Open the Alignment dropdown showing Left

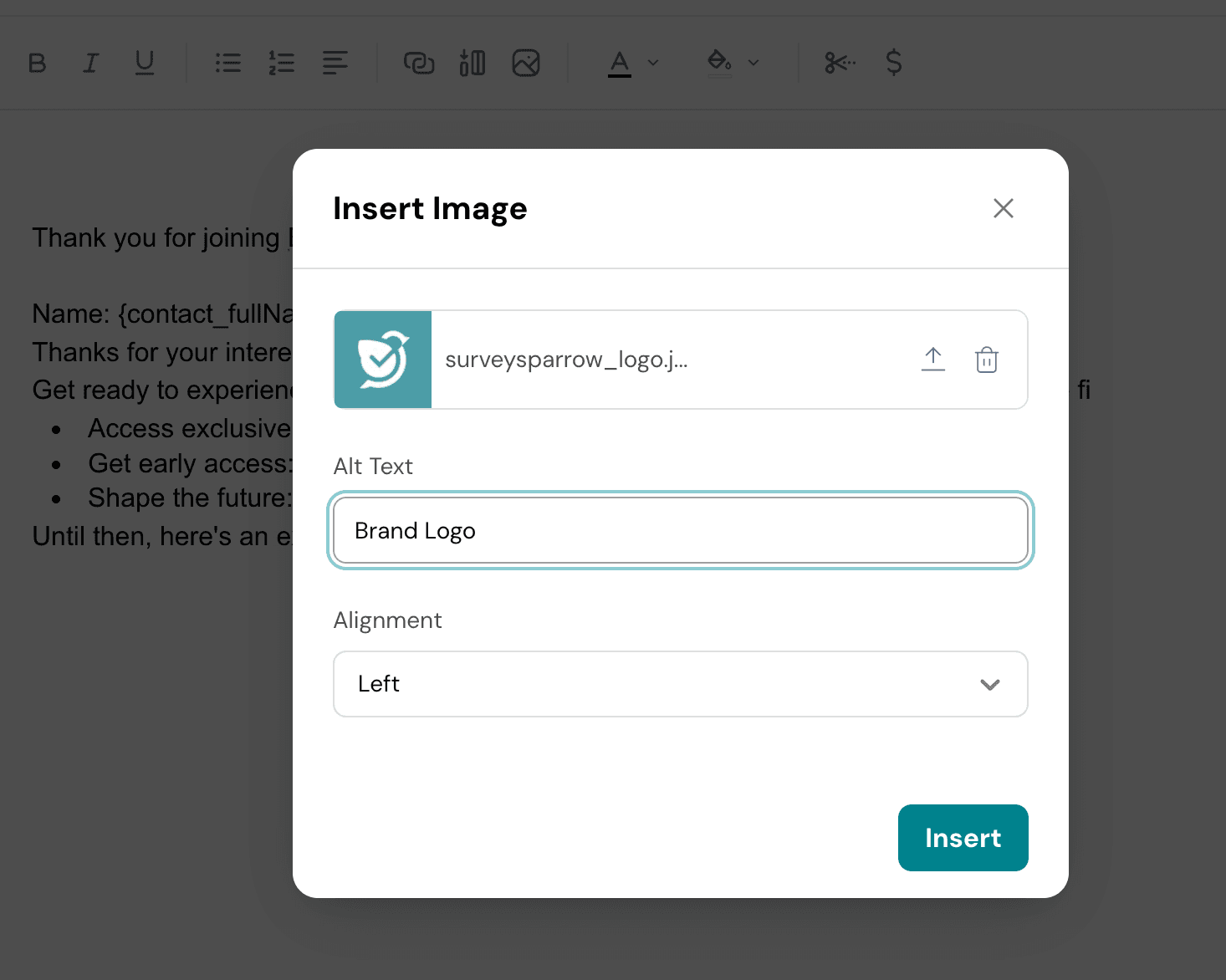coord(680,684)
